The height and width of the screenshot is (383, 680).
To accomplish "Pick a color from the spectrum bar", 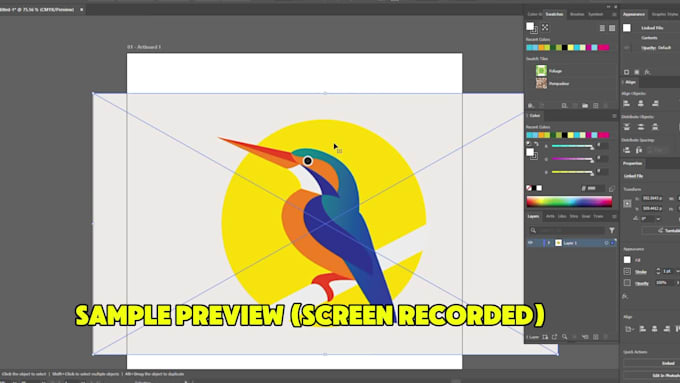I will [x=569, y=201].
